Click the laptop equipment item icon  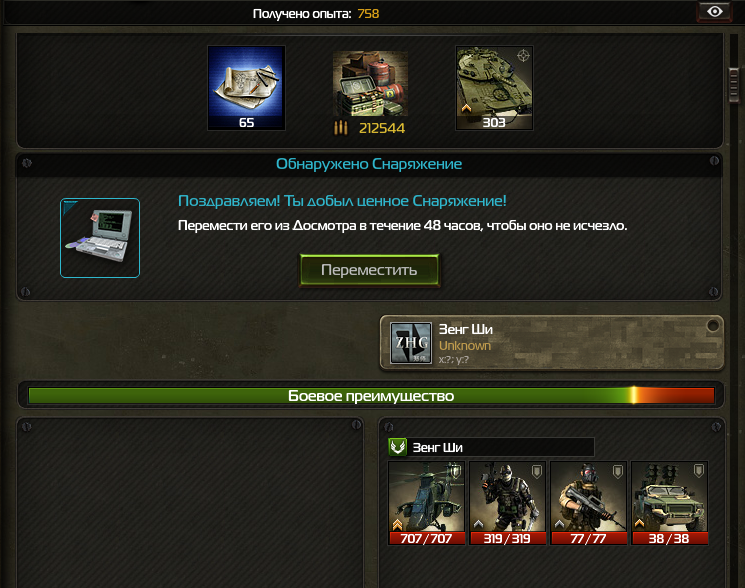pos(100,238)
